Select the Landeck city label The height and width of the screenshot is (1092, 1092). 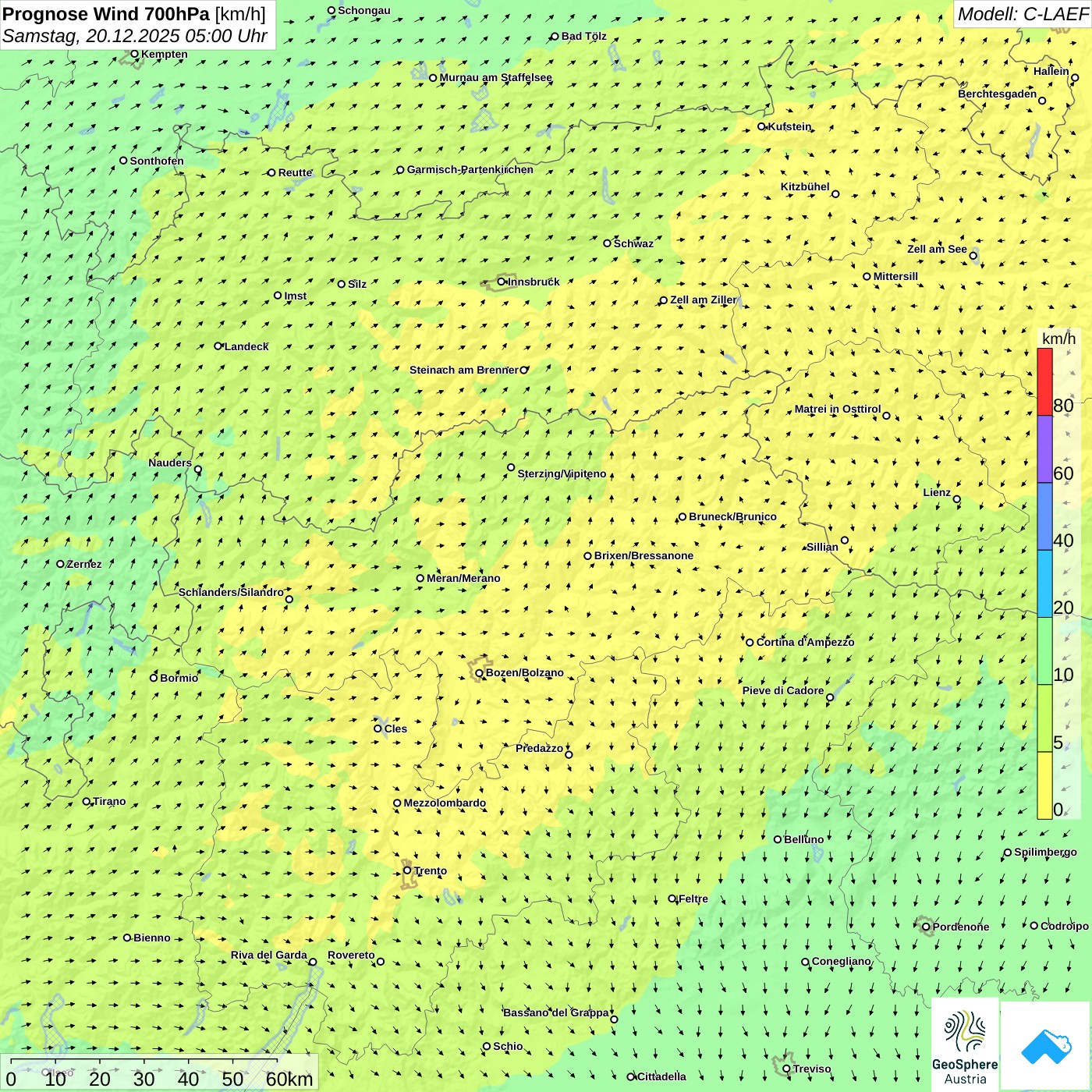pos(246,346)
